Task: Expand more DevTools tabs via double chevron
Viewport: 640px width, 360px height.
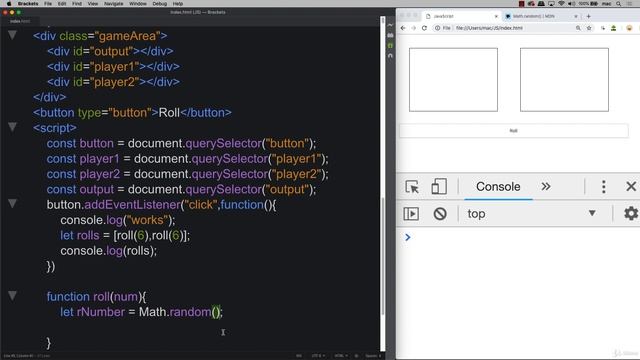Action: point(546,187)
